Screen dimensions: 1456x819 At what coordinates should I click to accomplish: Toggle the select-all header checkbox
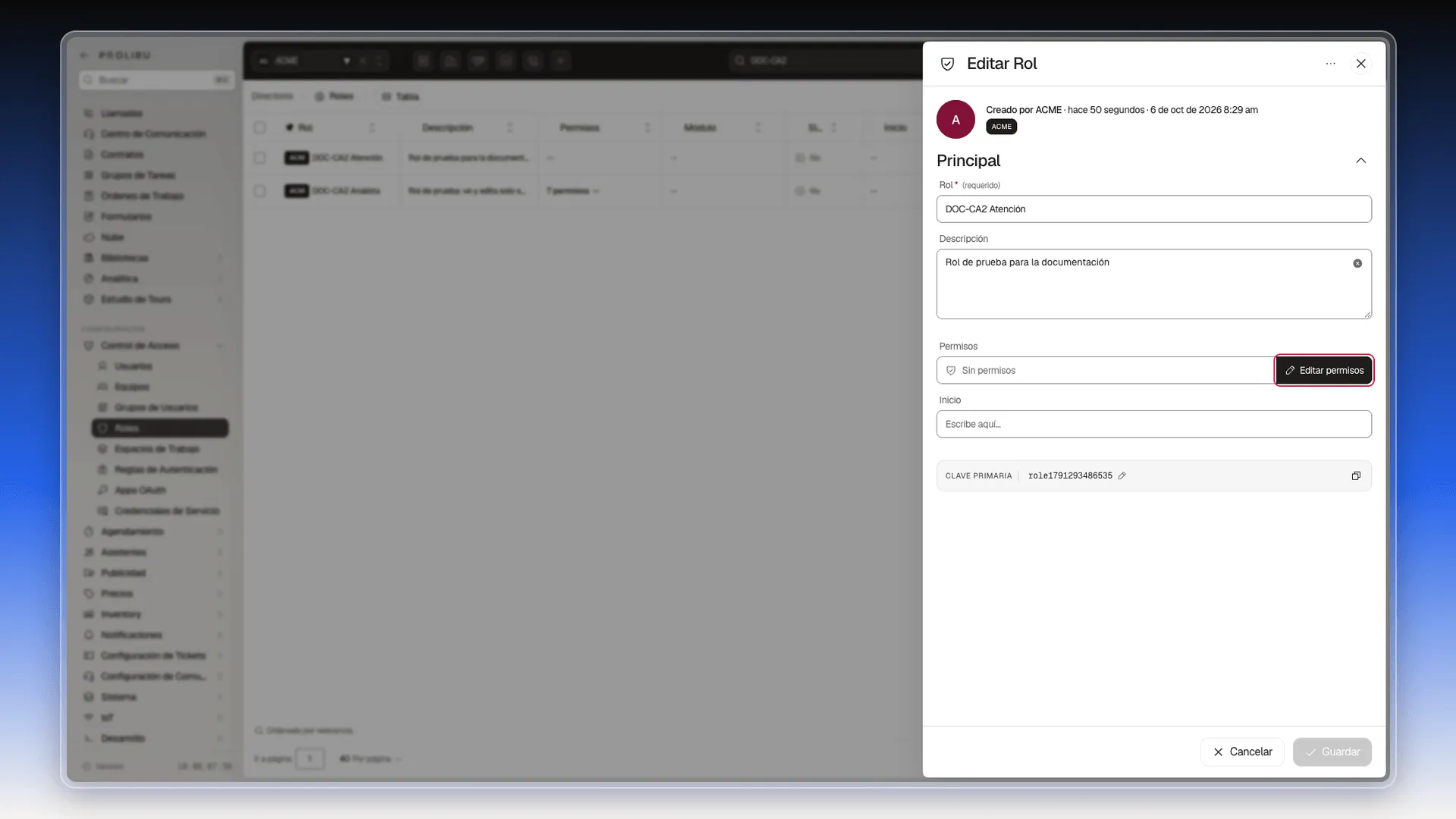259,127
